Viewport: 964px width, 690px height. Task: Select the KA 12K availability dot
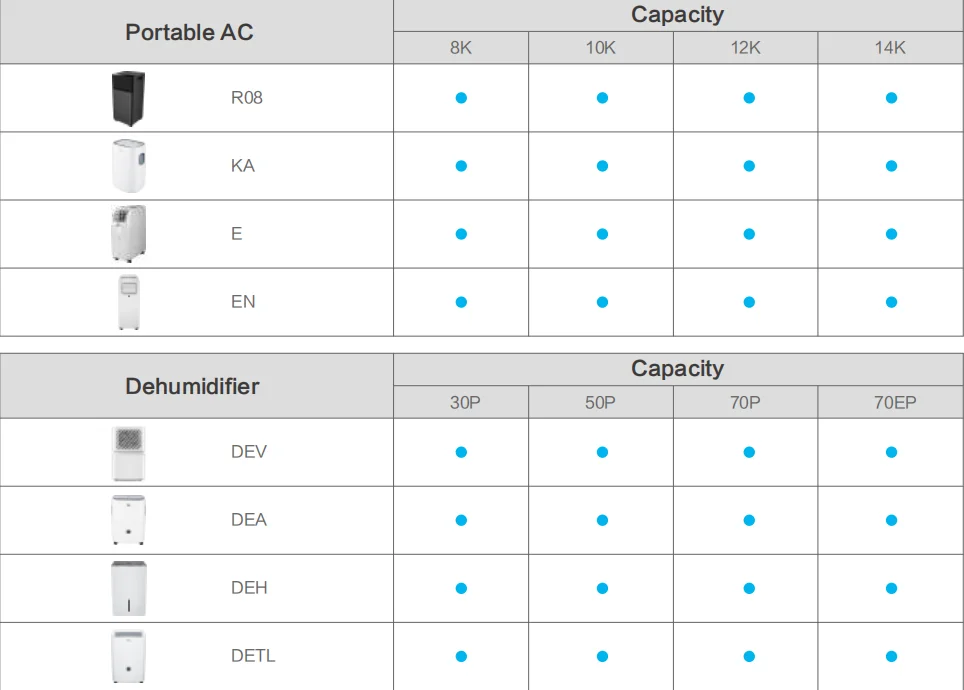tap(749, 166)
